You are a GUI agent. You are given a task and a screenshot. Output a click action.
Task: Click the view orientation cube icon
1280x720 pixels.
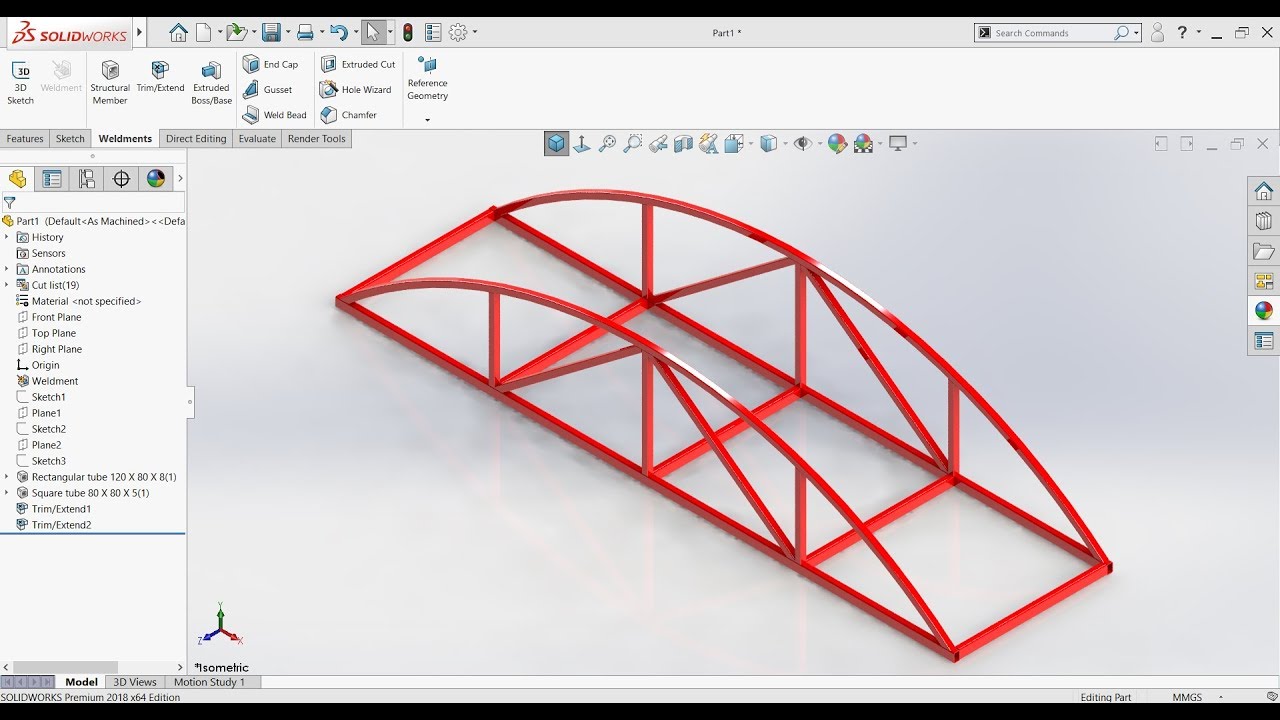point(556,144)
